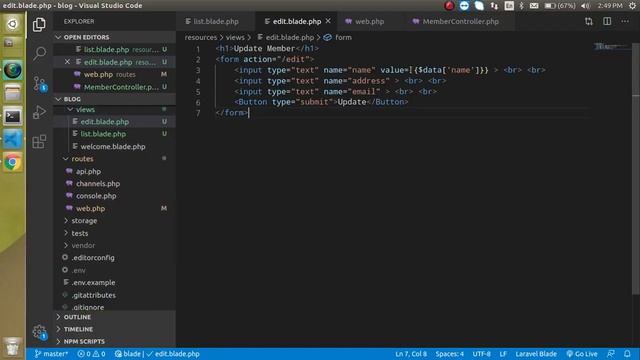Change the Laravel Blade language mode

click(536, 353)
